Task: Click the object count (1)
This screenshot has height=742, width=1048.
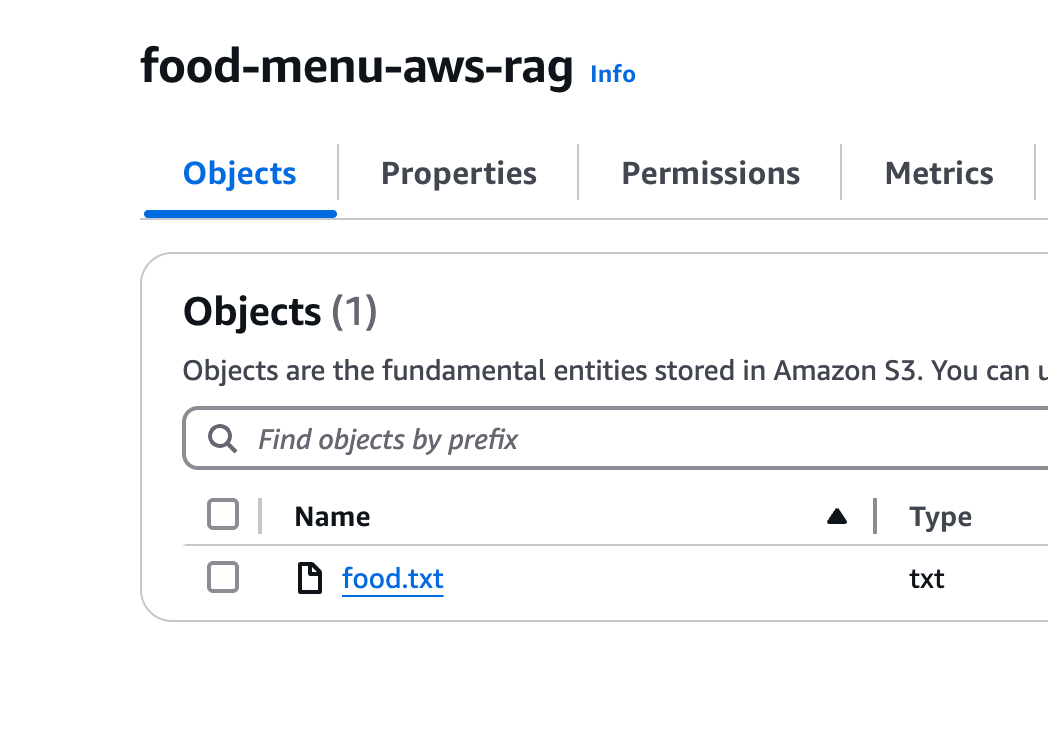Action: (354, 313)
